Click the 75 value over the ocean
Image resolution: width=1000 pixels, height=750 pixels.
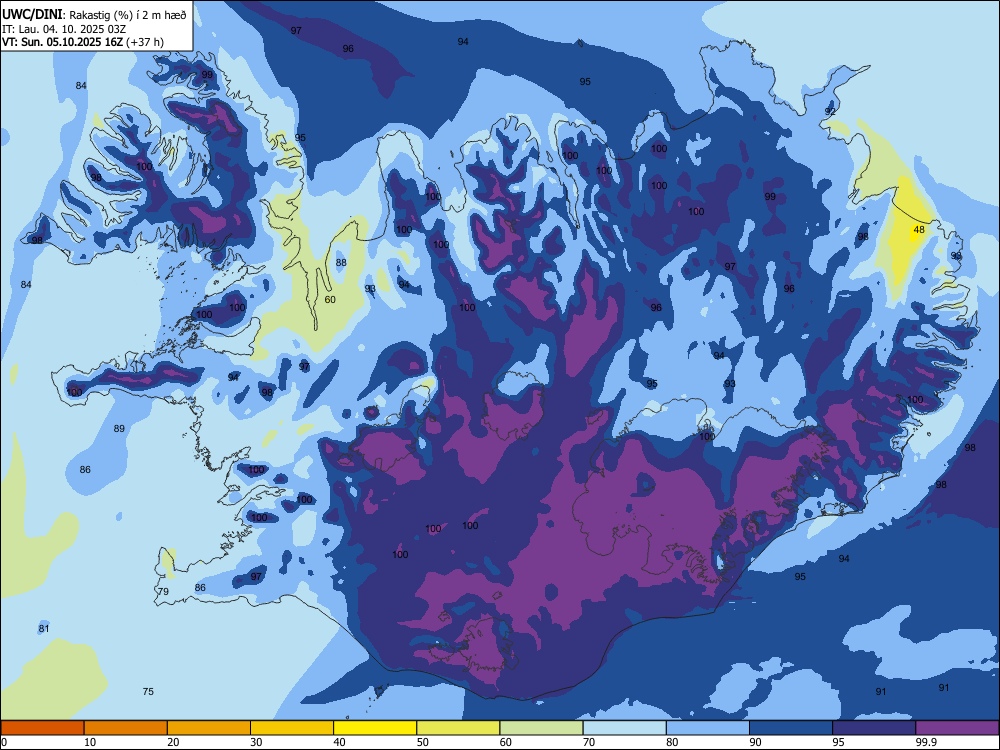[148, 691]
